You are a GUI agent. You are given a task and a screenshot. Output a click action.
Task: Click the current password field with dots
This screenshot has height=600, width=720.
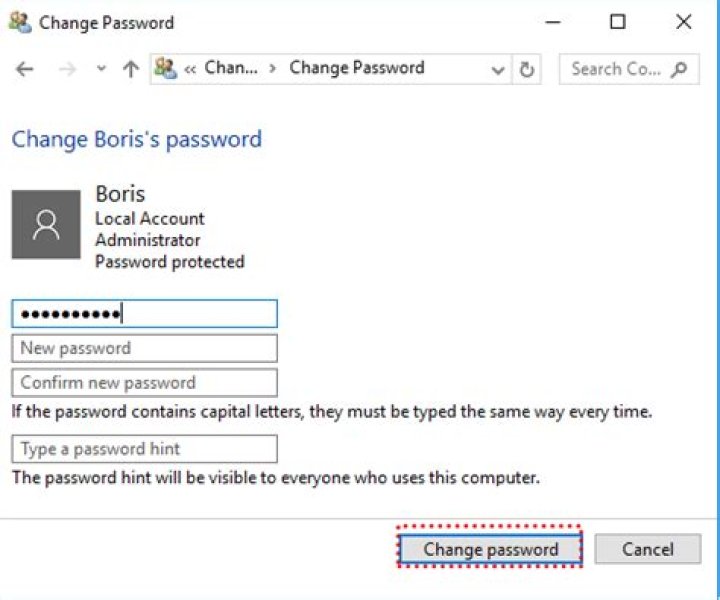point(144,314)
